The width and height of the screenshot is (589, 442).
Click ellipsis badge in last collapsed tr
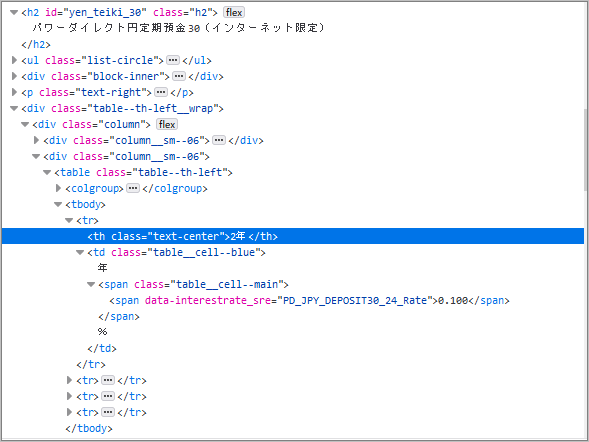pyautogui.click(x=108, y=412)
